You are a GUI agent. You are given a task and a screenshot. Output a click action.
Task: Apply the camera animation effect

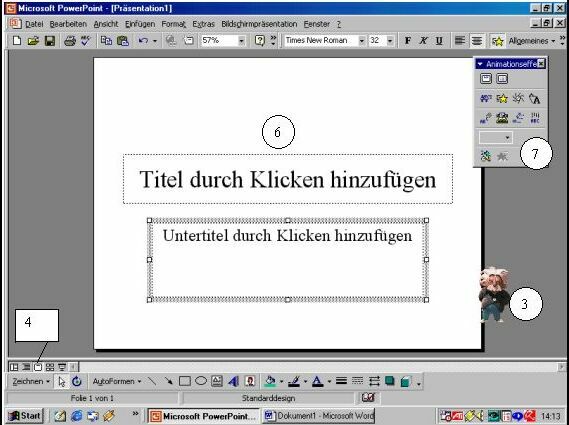(x=518, y=98)
